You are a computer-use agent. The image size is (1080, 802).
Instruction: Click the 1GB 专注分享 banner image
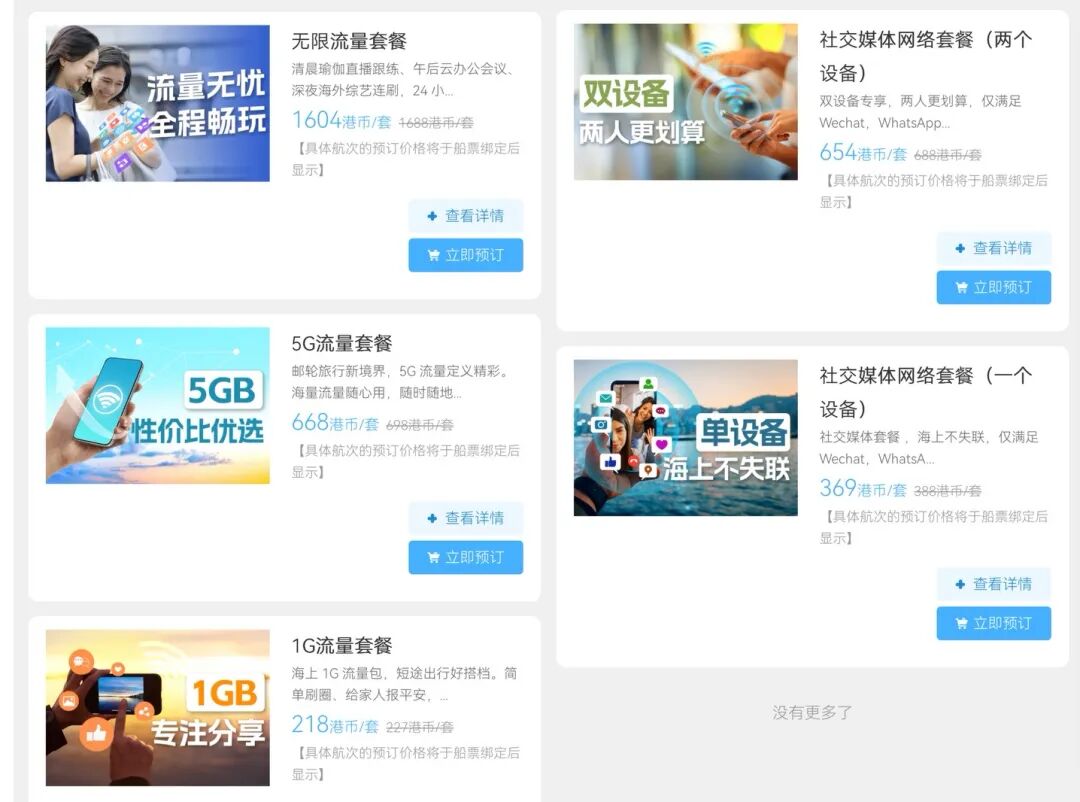(158, 707)
